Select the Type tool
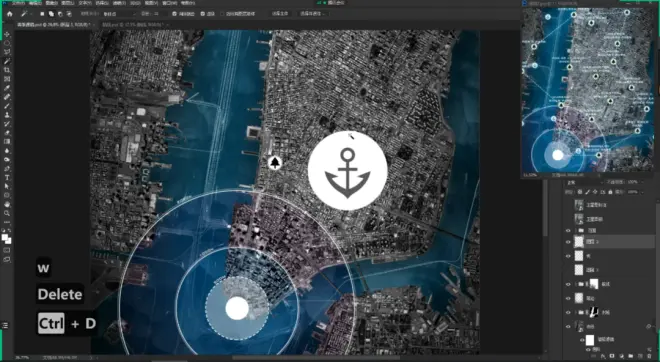Screen dimensions: 660x362 (7, 178)
